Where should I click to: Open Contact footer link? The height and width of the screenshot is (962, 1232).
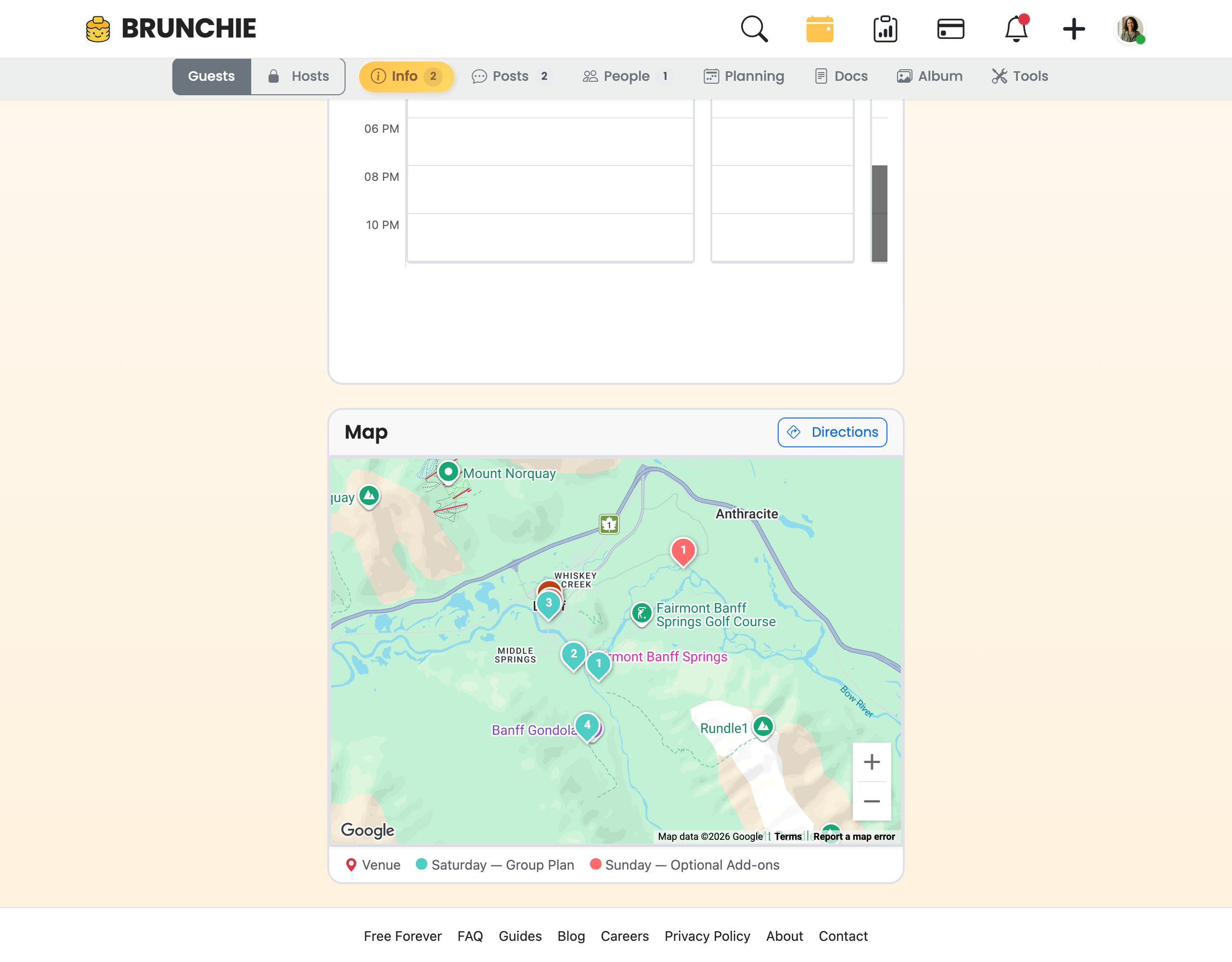pos(843,936)
